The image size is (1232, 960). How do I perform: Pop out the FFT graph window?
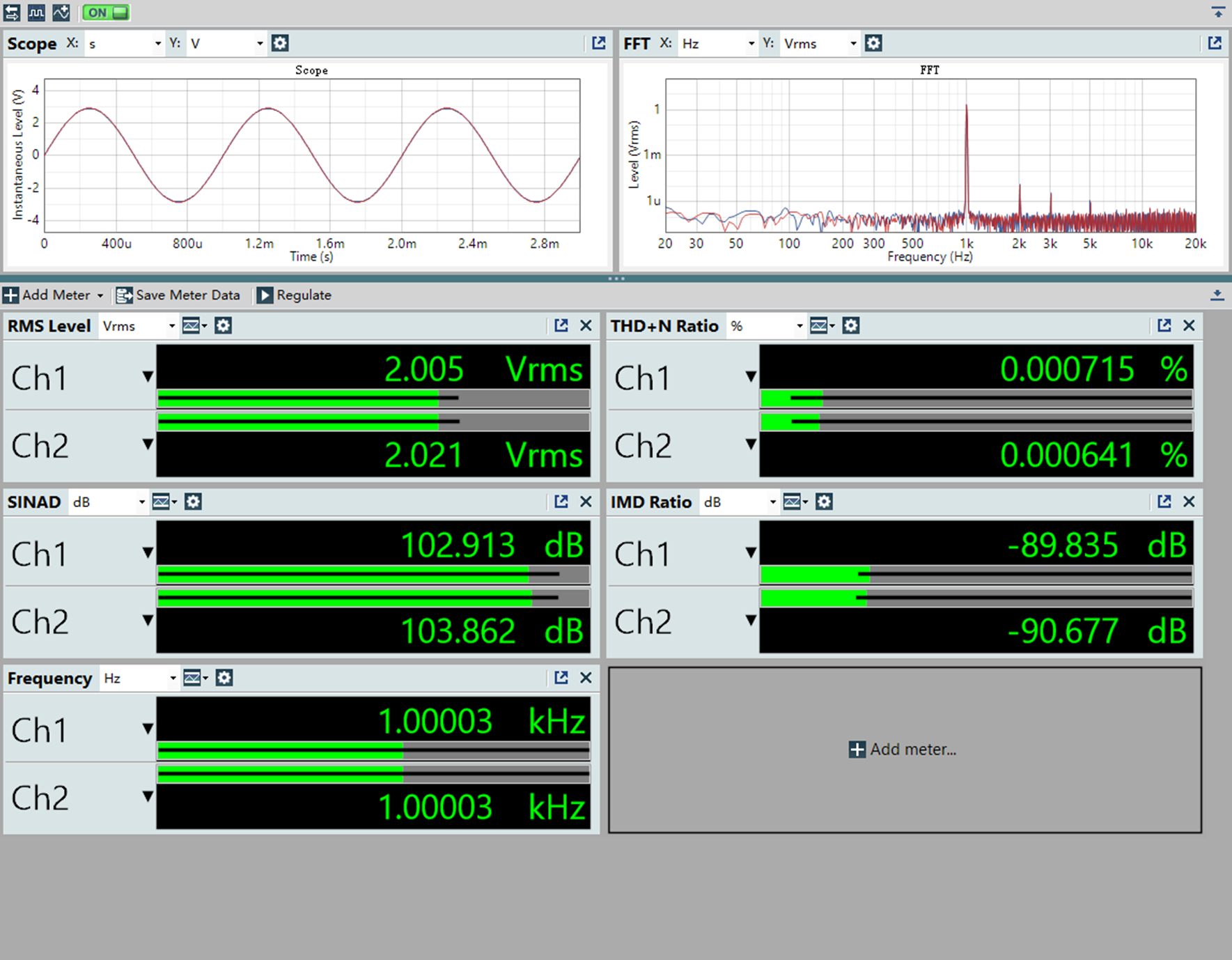coord(1215,43)
